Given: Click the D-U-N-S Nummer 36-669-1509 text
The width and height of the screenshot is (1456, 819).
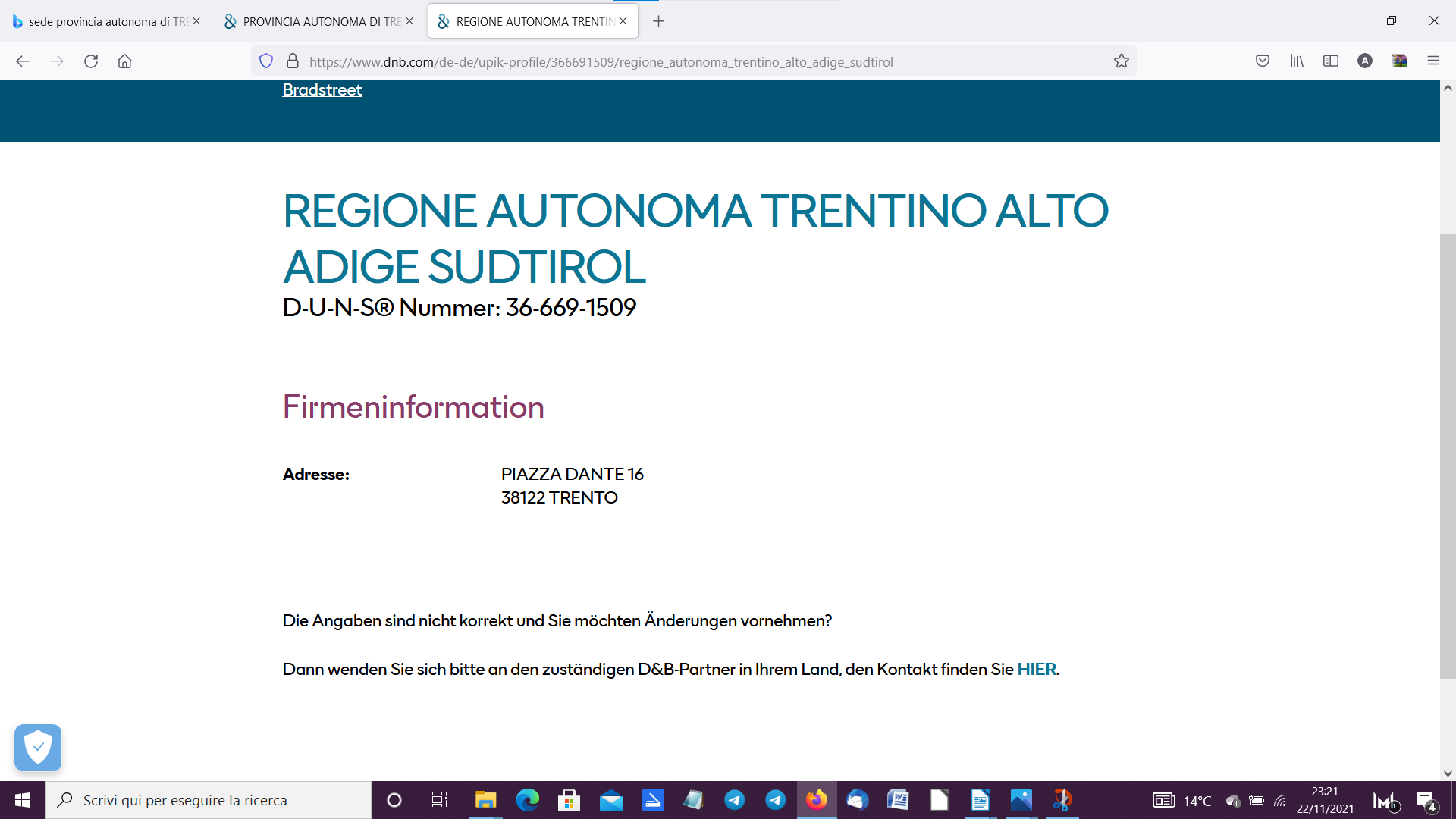Looking at the screenshot, I should pyautogui.click(x=460, y=308).
